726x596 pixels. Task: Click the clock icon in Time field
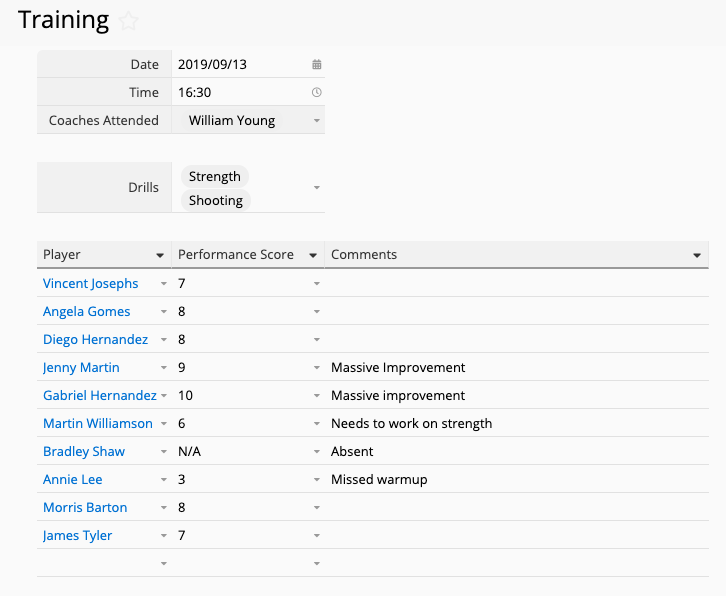coord(317,93)
